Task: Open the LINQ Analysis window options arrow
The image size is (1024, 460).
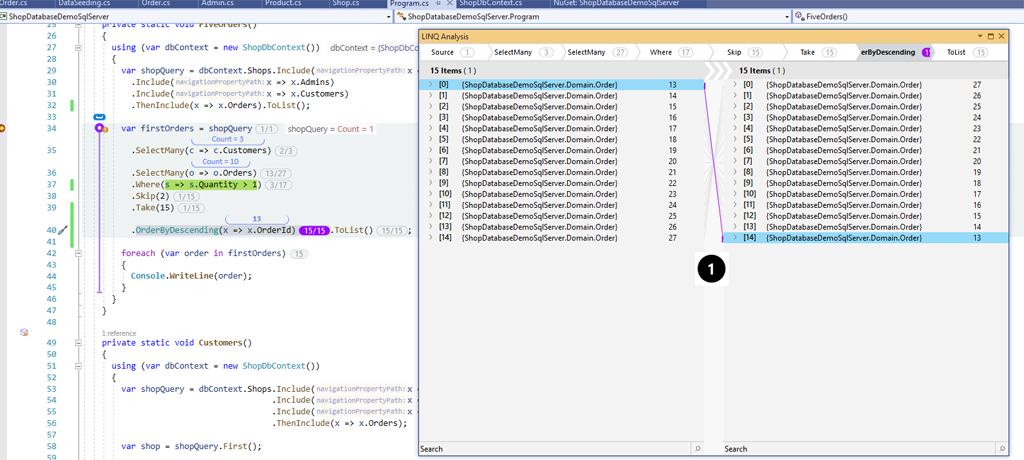Action: pyautogui.click(x=980, y=37)
